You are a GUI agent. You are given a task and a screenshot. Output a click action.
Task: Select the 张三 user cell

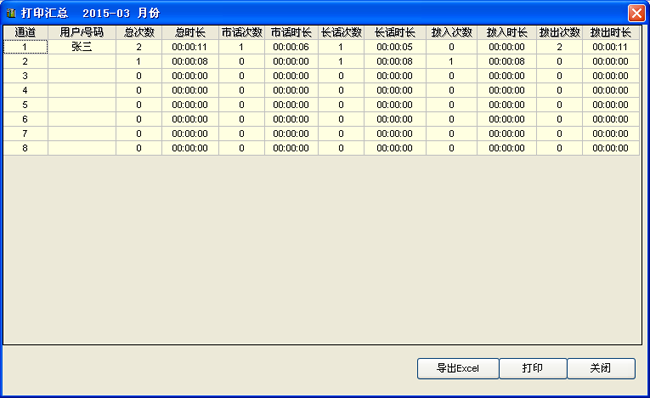click(x=82, y=47)
